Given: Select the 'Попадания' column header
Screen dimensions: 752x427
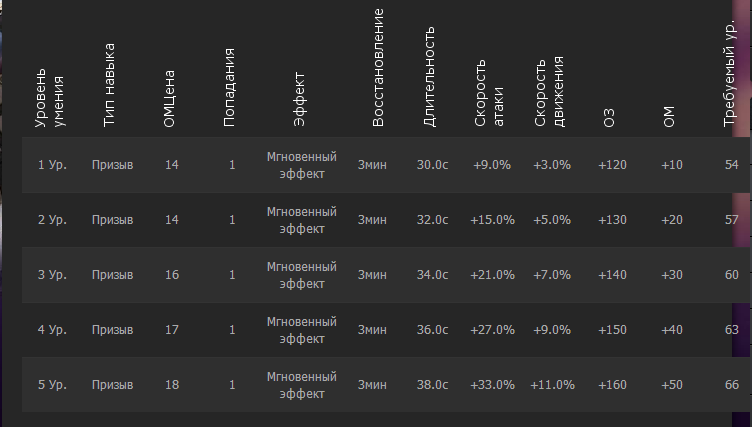Looking at the screenshot, I should tap(230, 86).
